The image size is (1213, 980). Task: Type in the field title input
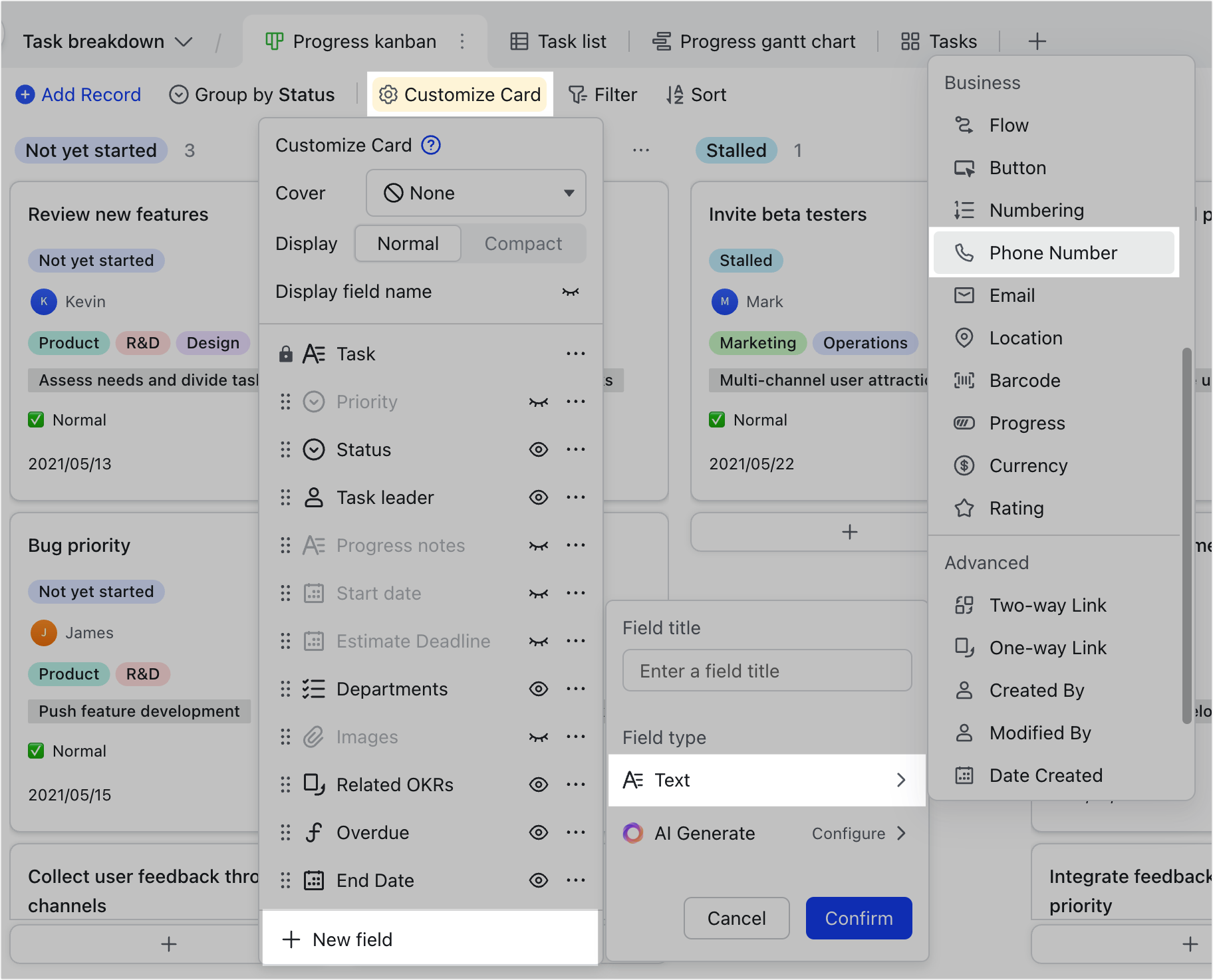click(x=766, y=670)
